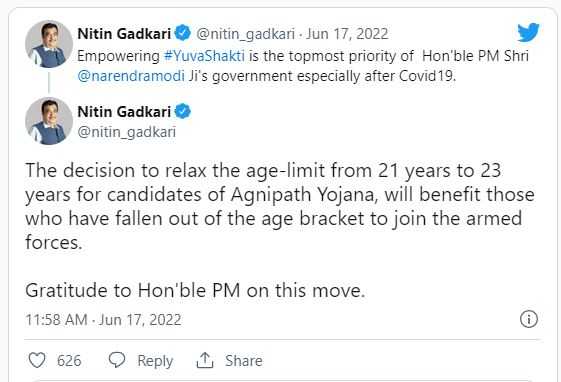Viewport: 561px width, 382px height.
Task: Click @nitin_gadkari handle under second name
Action: [127, 132]
